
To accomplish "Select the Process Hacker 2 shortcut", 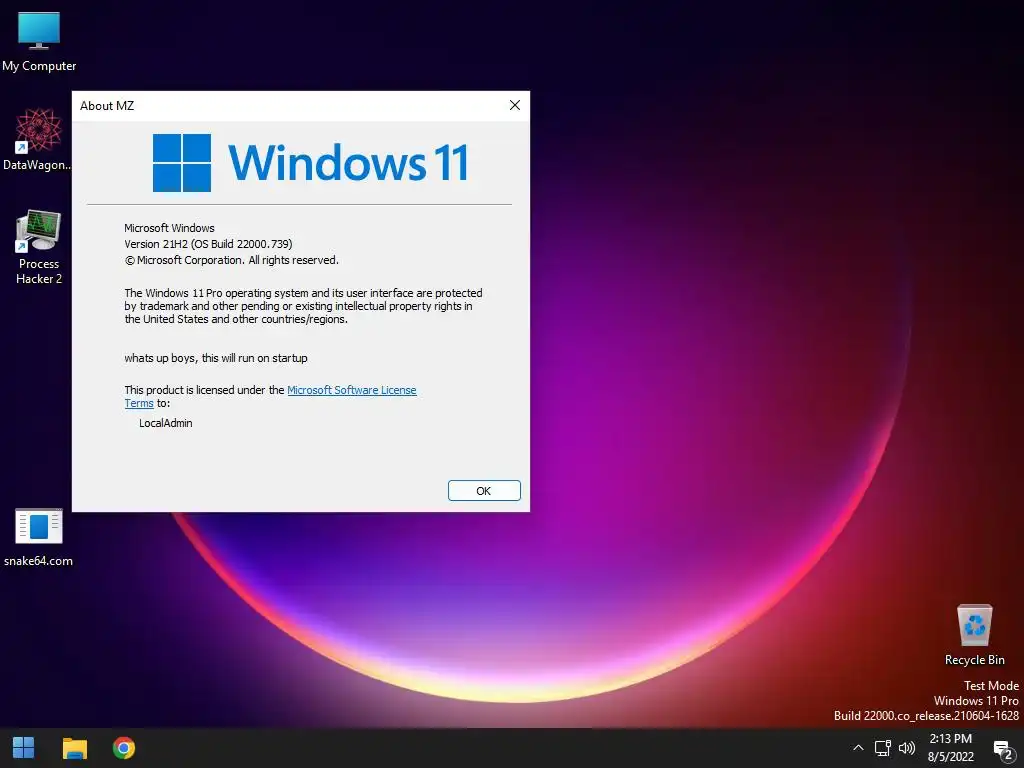I will point(39,247).
